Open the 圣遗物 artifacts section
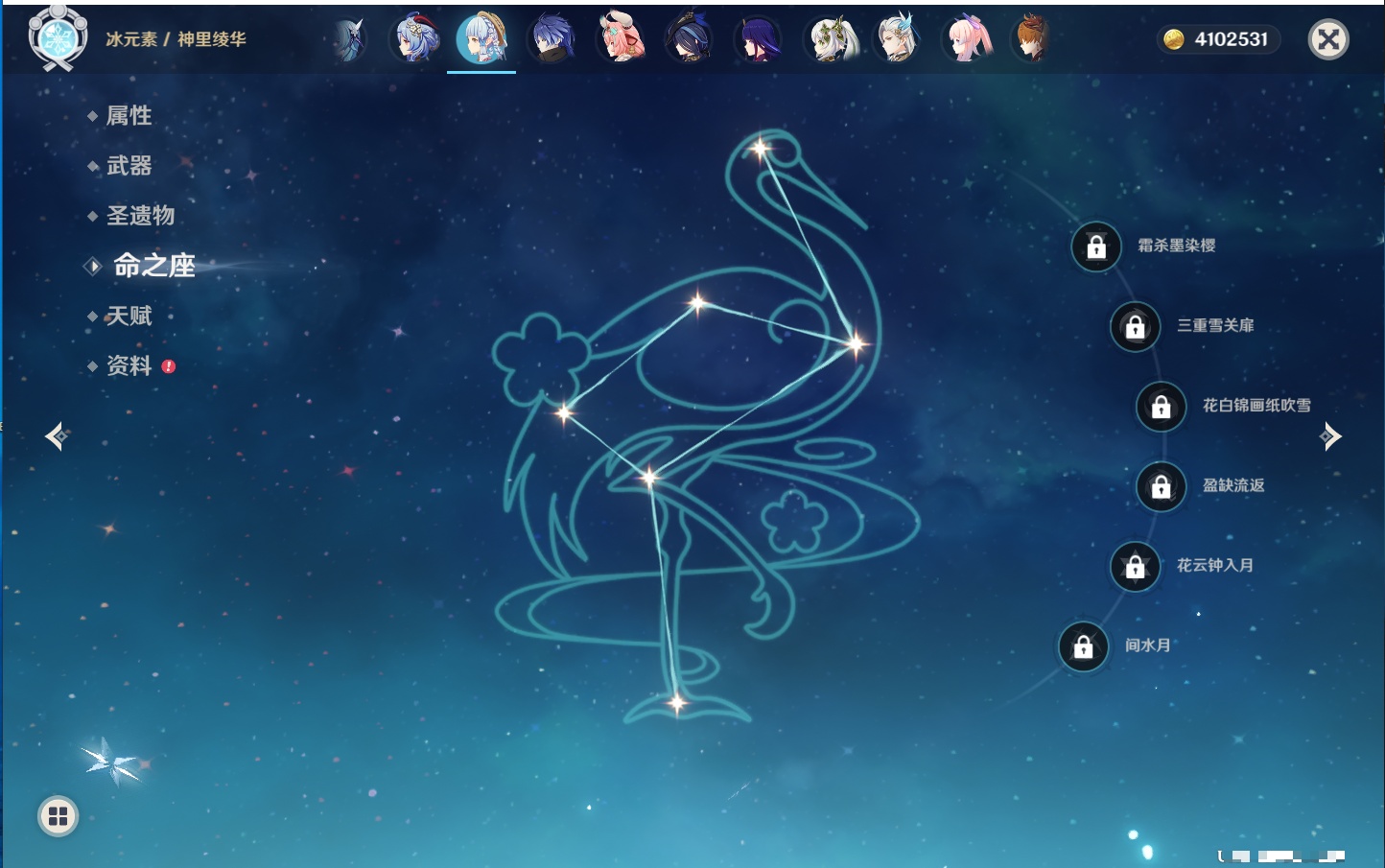 tap(140, 216)
